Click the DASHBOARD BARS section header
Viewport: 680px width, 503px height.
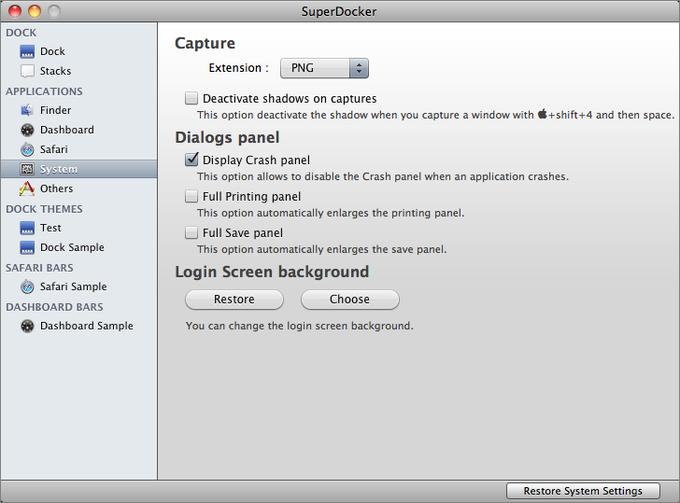pyautogui.click(x=55, y=307)
